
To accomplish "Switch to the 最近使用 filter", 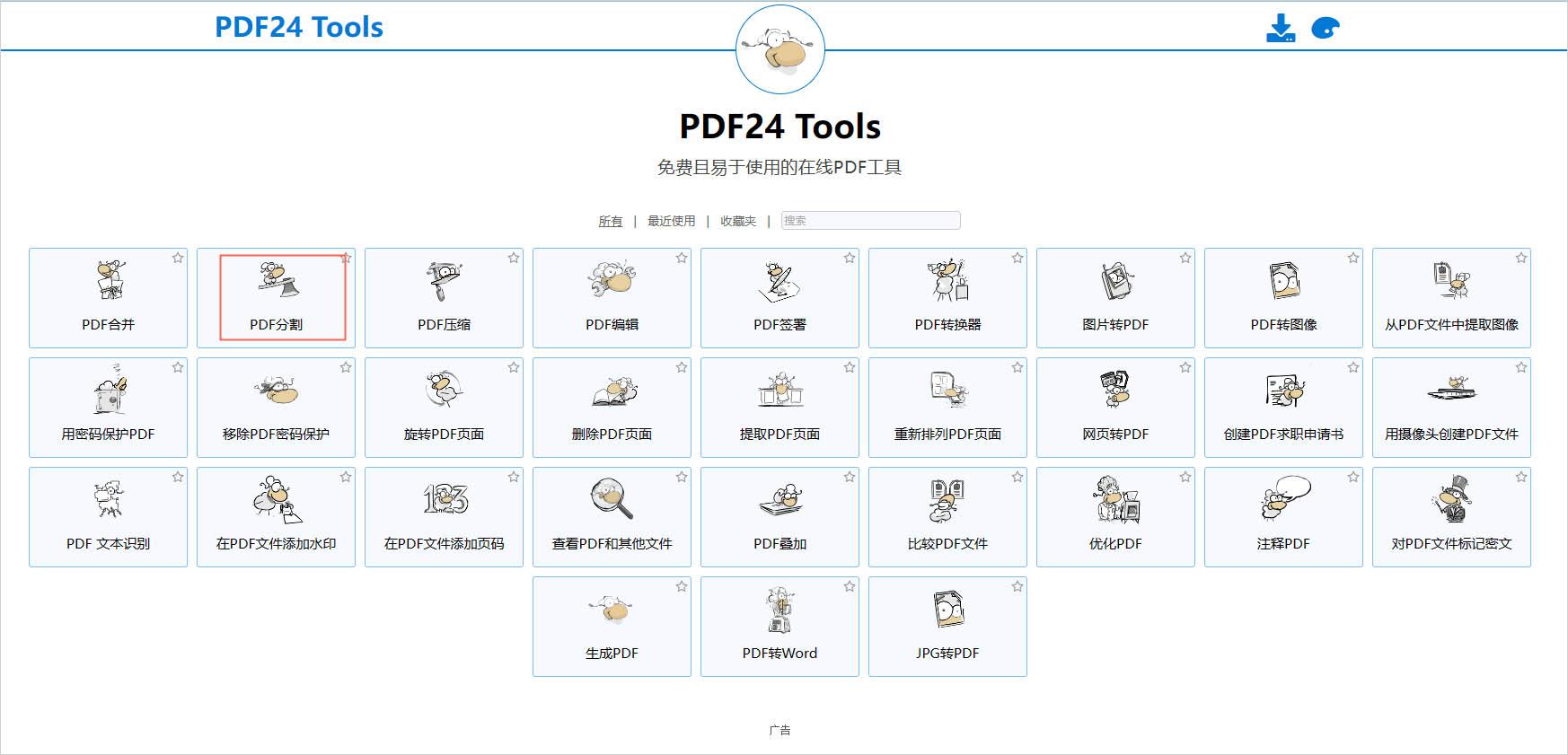I will (x=671, y=221).
